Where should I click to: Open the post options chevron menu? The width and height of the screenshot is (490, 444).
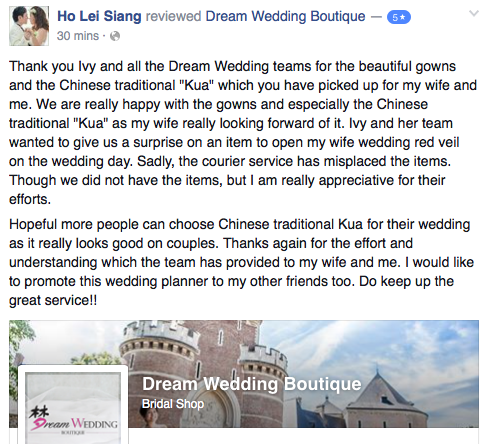pyautogui.click(x=474, y=14)
